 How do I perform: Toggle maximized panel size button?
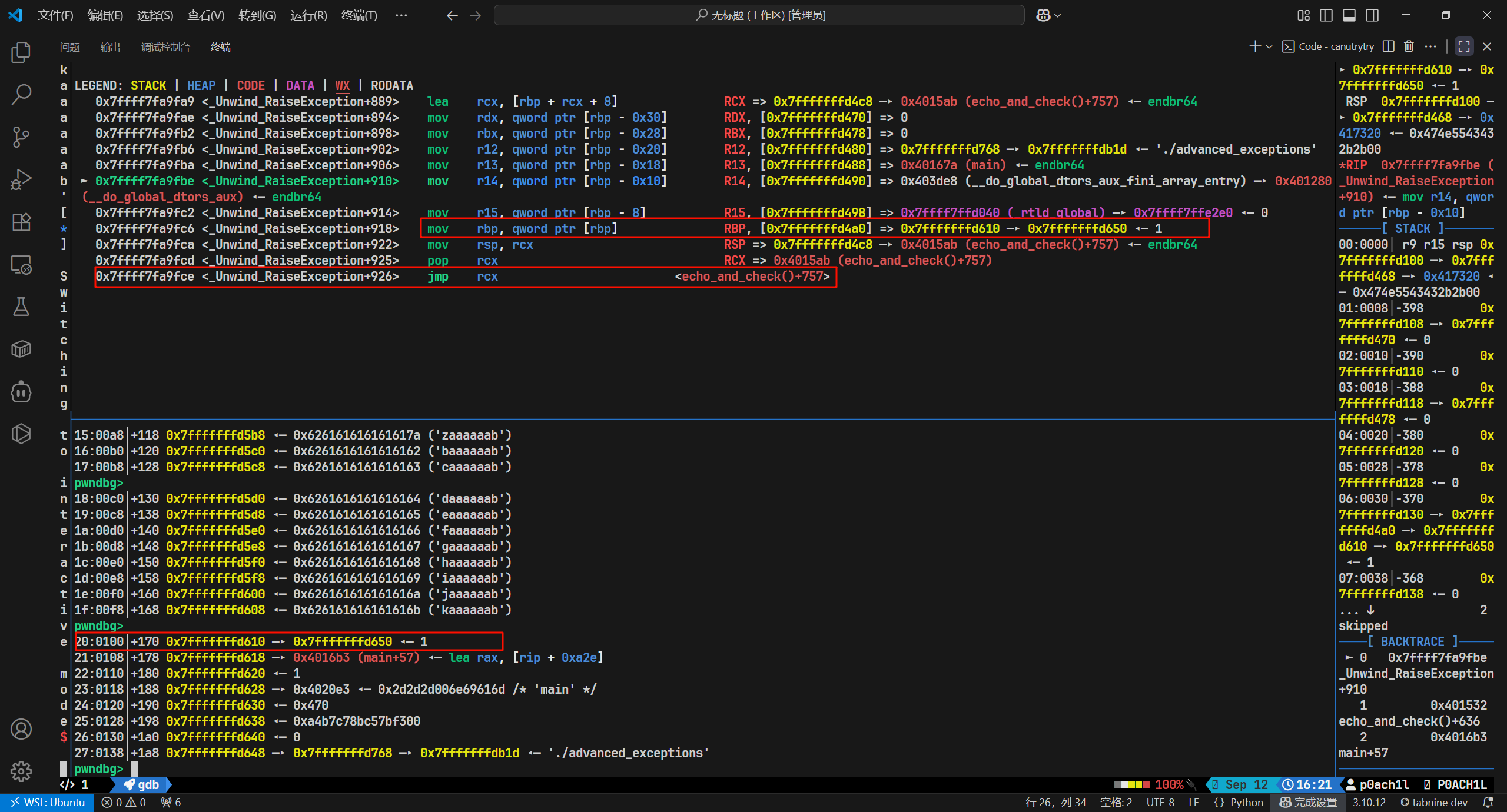click(1464, 46)
